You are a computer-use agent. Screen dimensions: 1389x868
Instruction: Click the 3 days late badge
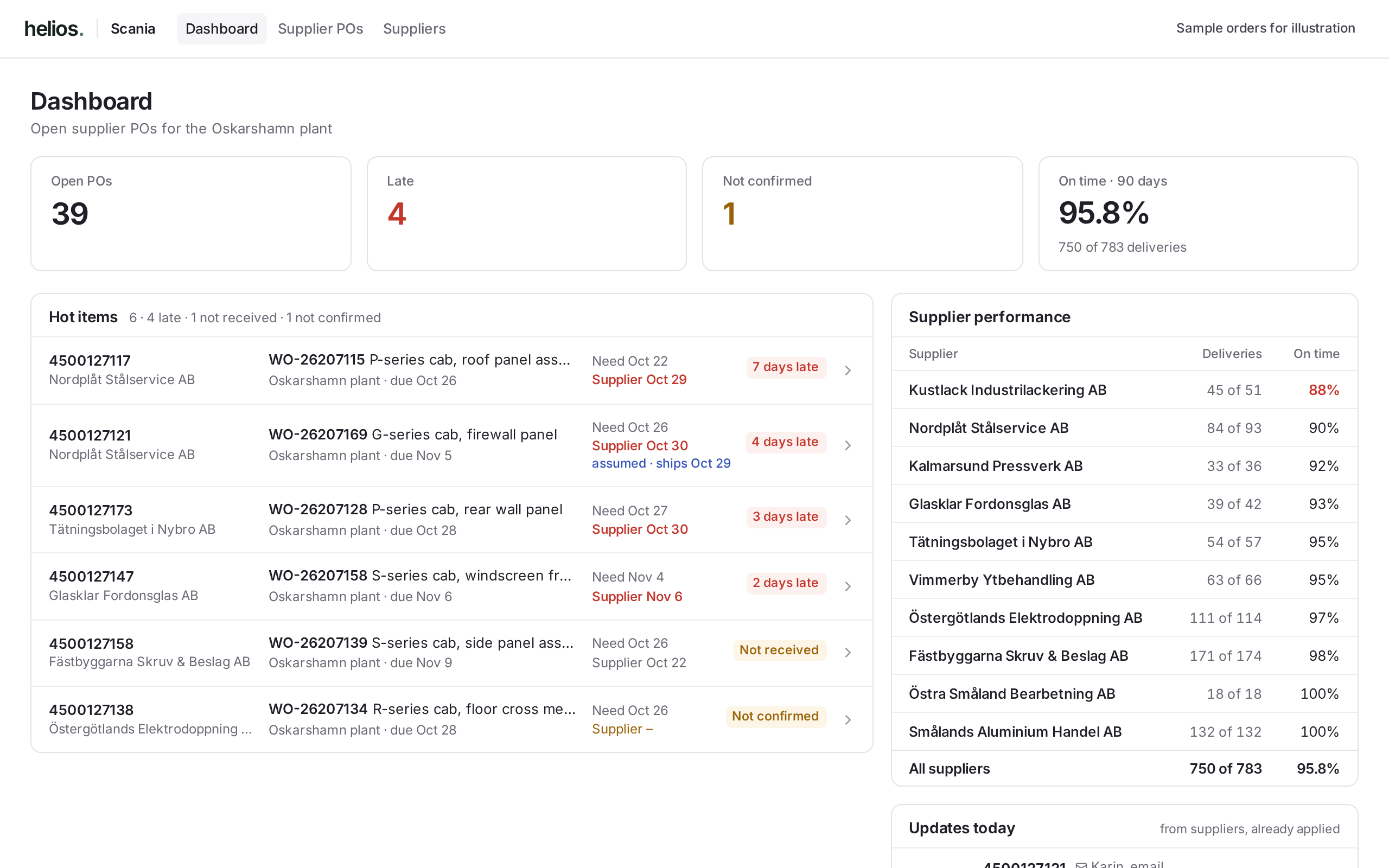click(x=786, y=516)
